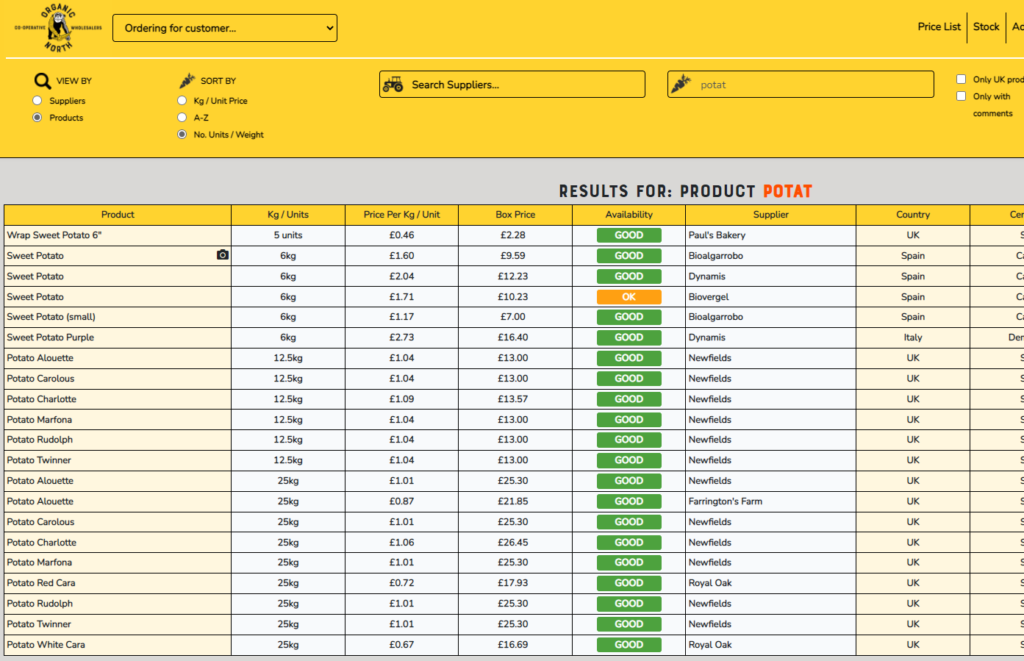Click the tractor icon in supplier search
This screenshot has height=661, width=1024.
(x=393, y=84)
